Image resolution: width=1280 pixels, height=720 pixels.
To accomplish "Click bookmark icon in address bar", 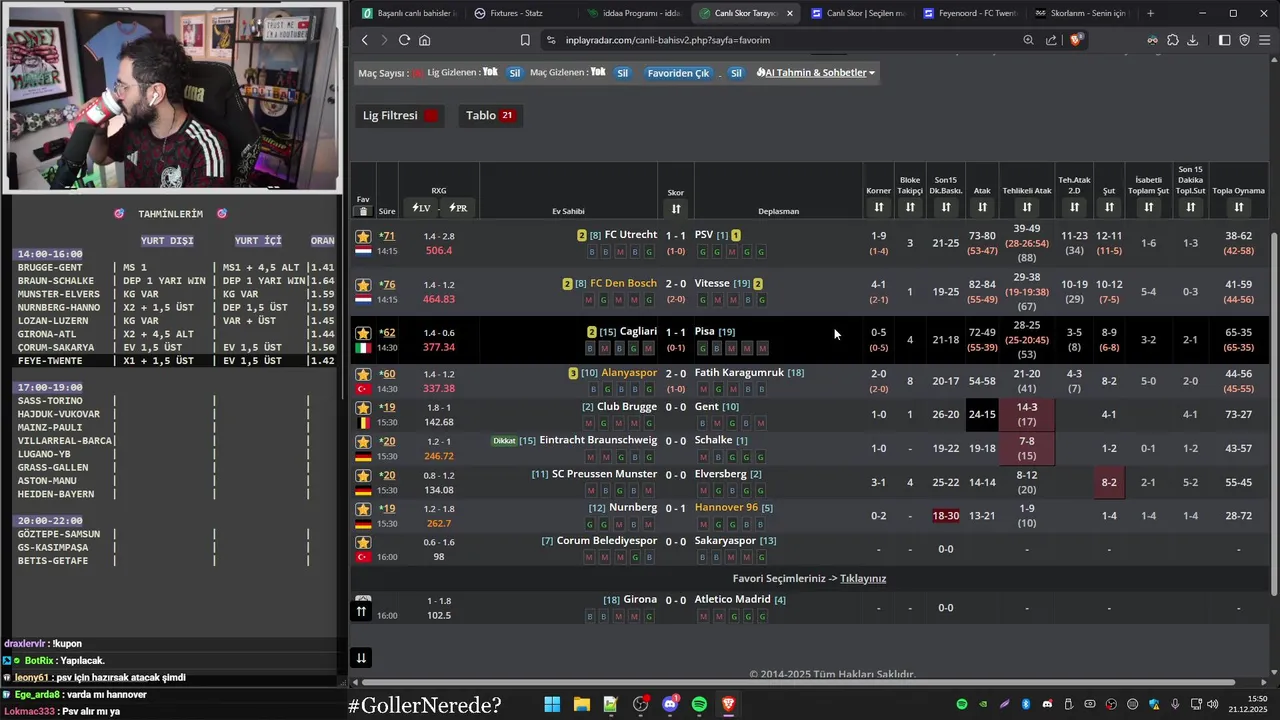I will point(525,40).
